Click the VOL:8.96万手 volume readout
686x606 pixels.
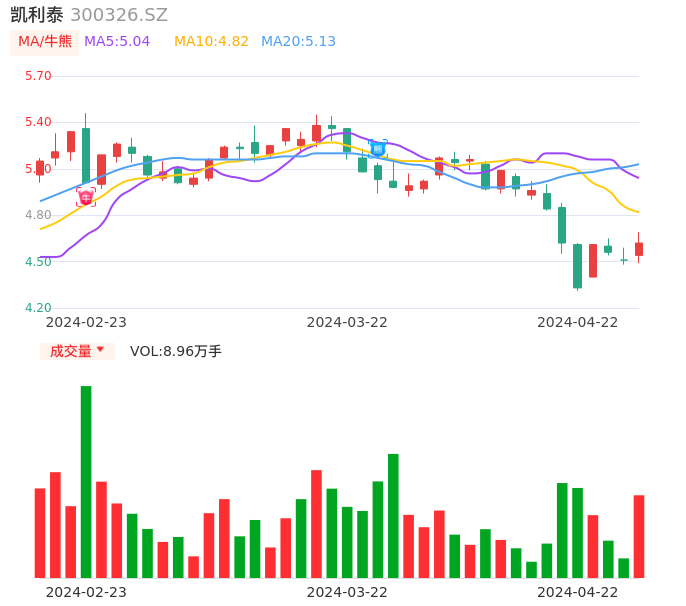[176, 351]
